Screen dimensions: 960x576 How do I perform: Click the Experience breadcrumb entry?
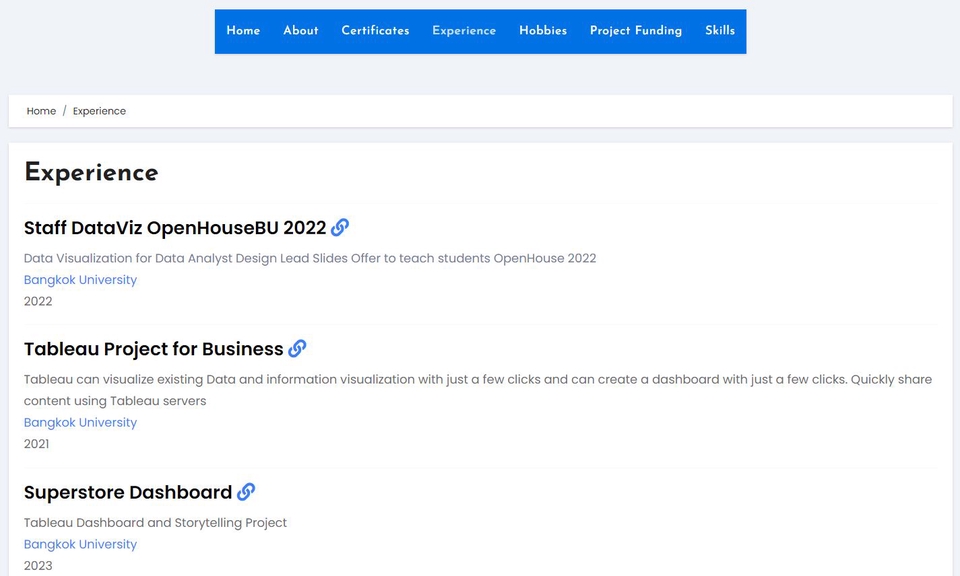tap(99, 111)
